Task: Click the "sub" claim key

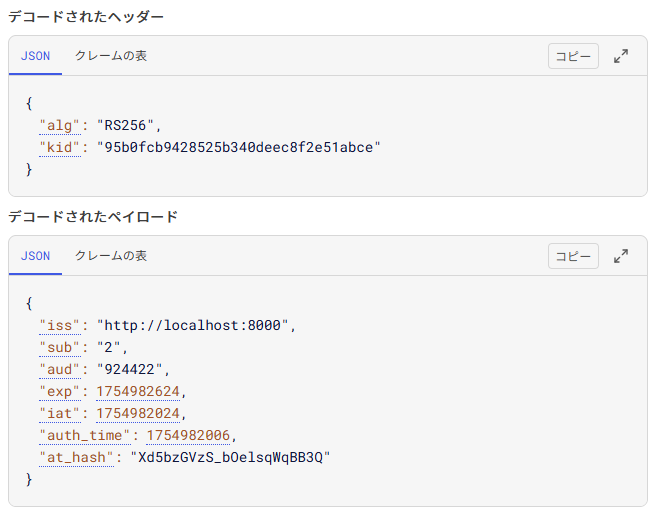Action: click(x=60, y=348)
